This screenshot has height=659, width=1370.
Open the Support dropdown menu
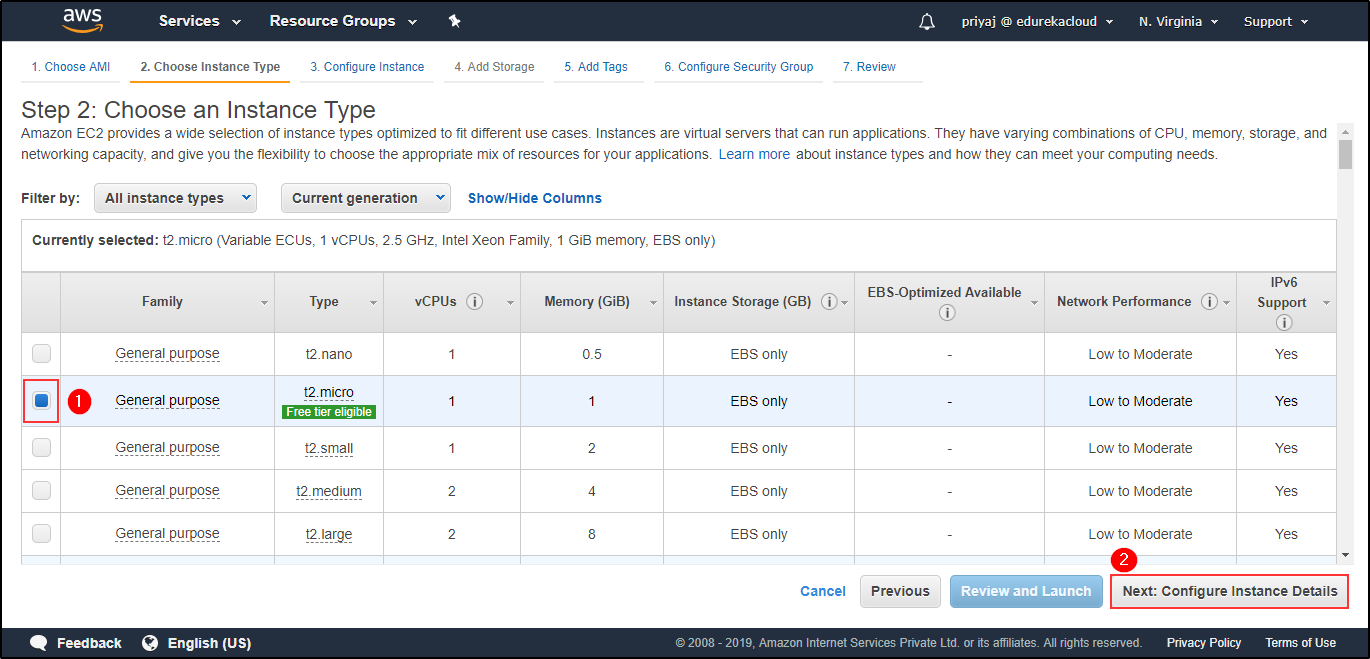point(1276,21)
